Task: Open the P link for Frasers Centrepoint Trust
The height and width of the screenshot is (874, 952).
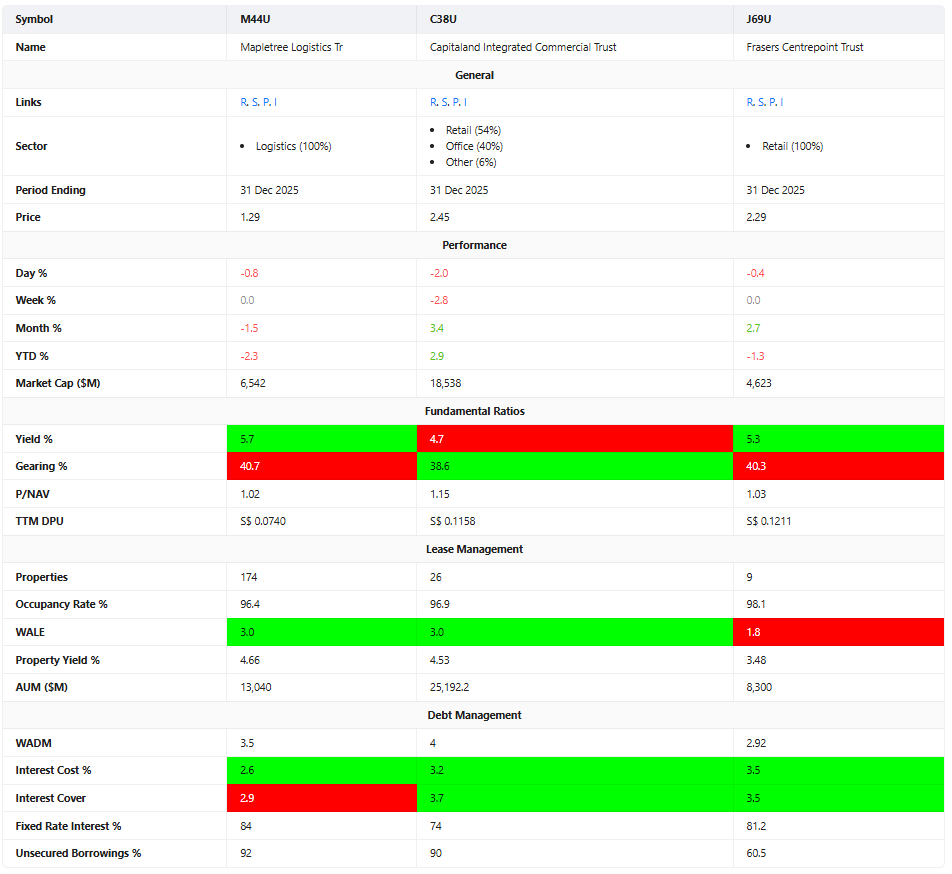Action: coord(771,102)
